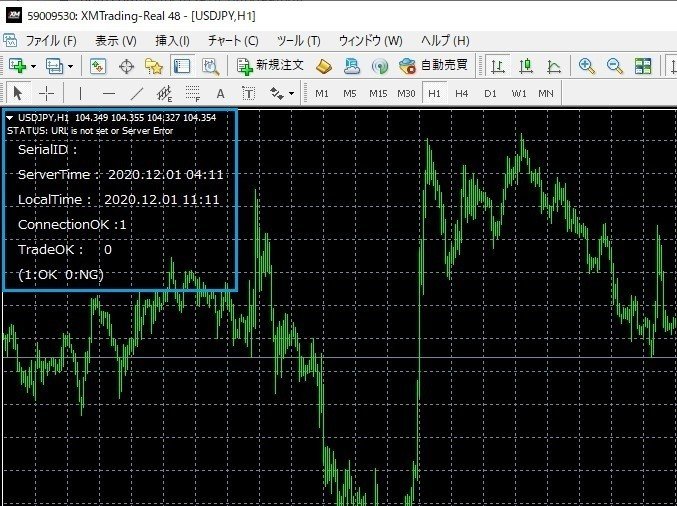The height and width of the screenshot is (506, 677).
Task: Switch to the W1 timeframe
Action: [519, 93]
